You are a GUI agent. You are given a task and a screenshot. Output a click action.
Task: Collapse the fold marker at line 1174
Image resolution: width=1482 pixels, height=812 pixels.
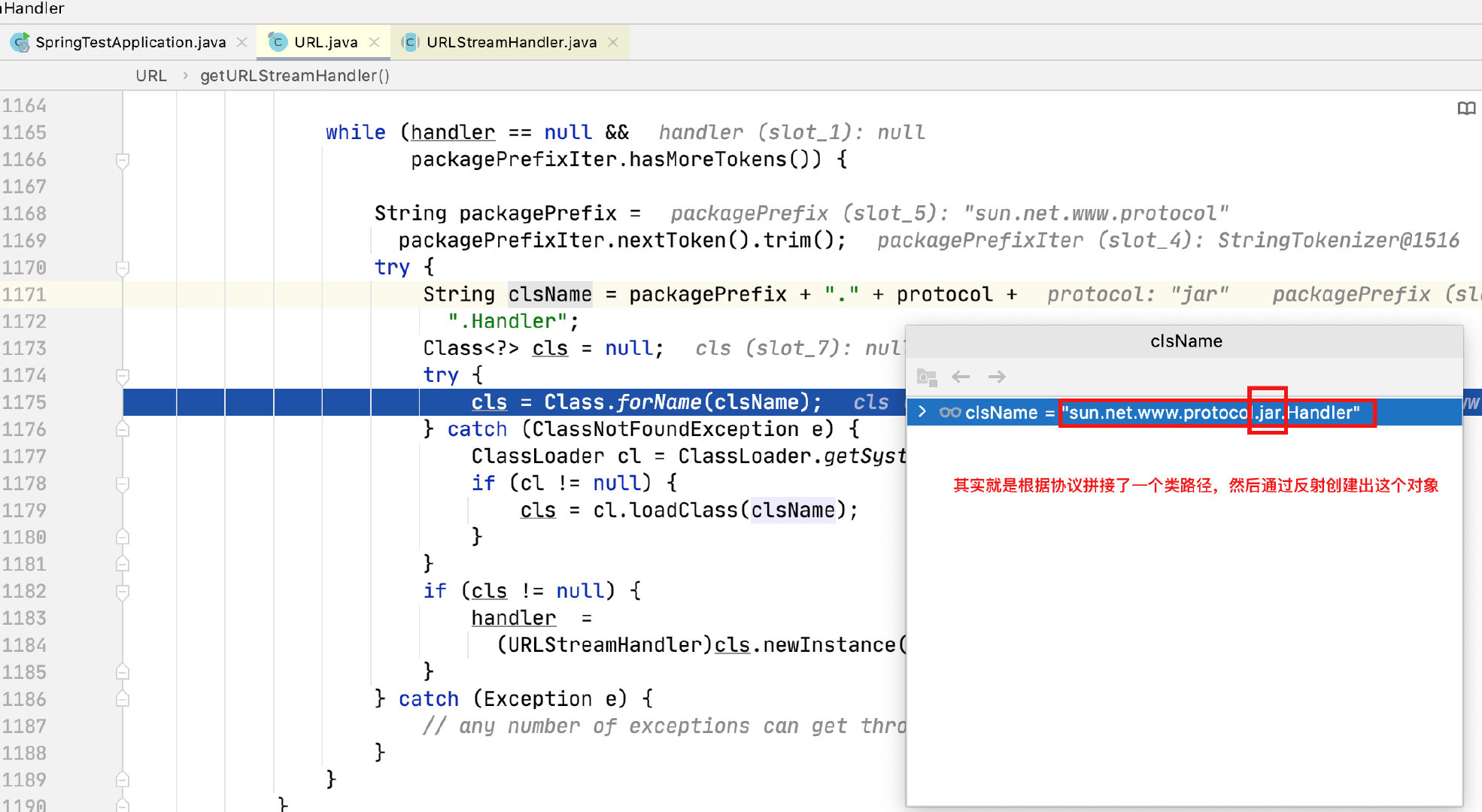(x=123, y=376)
